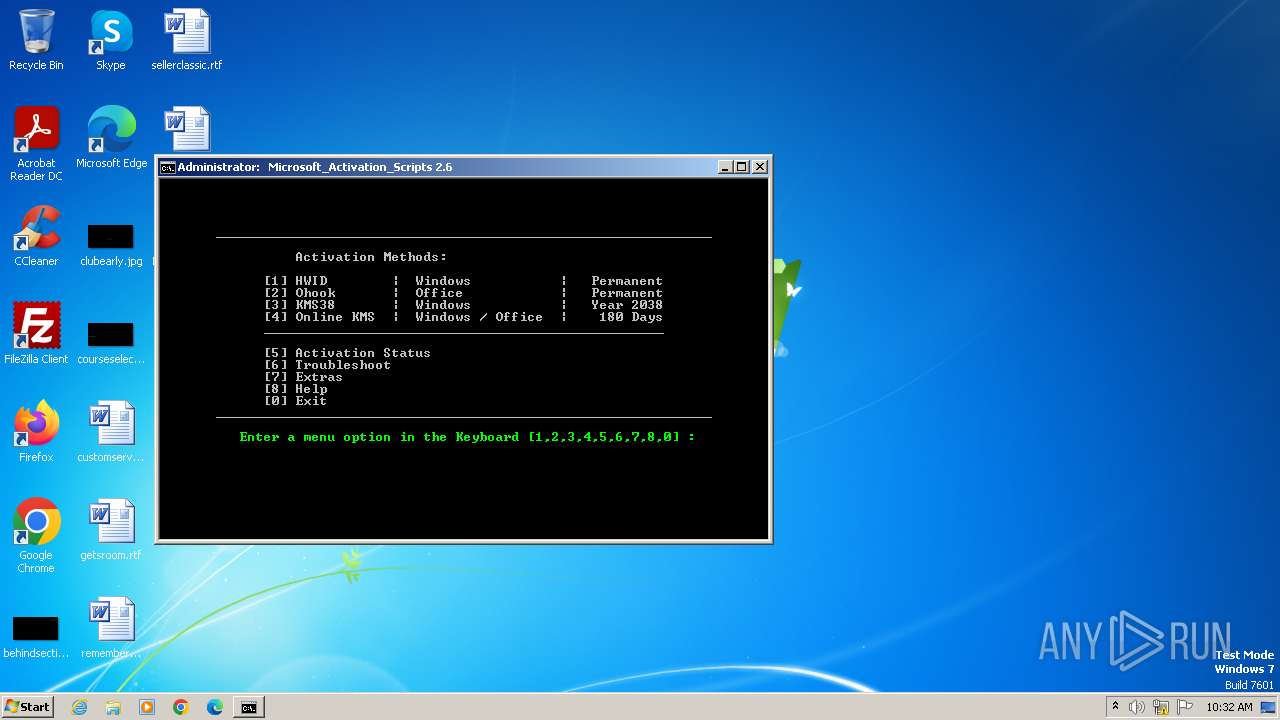Open the network tray icon
Image resolution: width=1280 pixels, height=720 pixels.
tap(1161, 707)
